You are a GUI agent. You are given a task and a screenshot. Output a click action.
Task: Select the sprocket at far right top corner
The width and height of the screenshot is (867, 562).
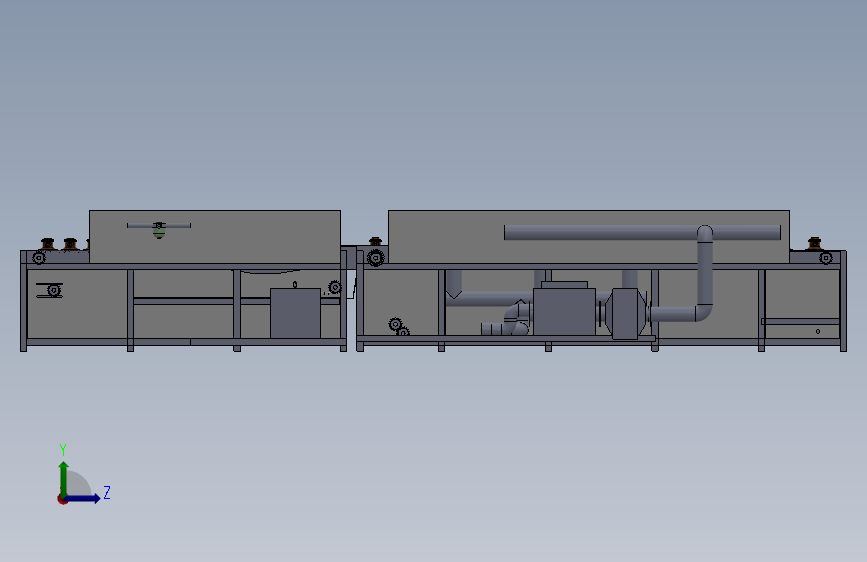pos(826,258)
